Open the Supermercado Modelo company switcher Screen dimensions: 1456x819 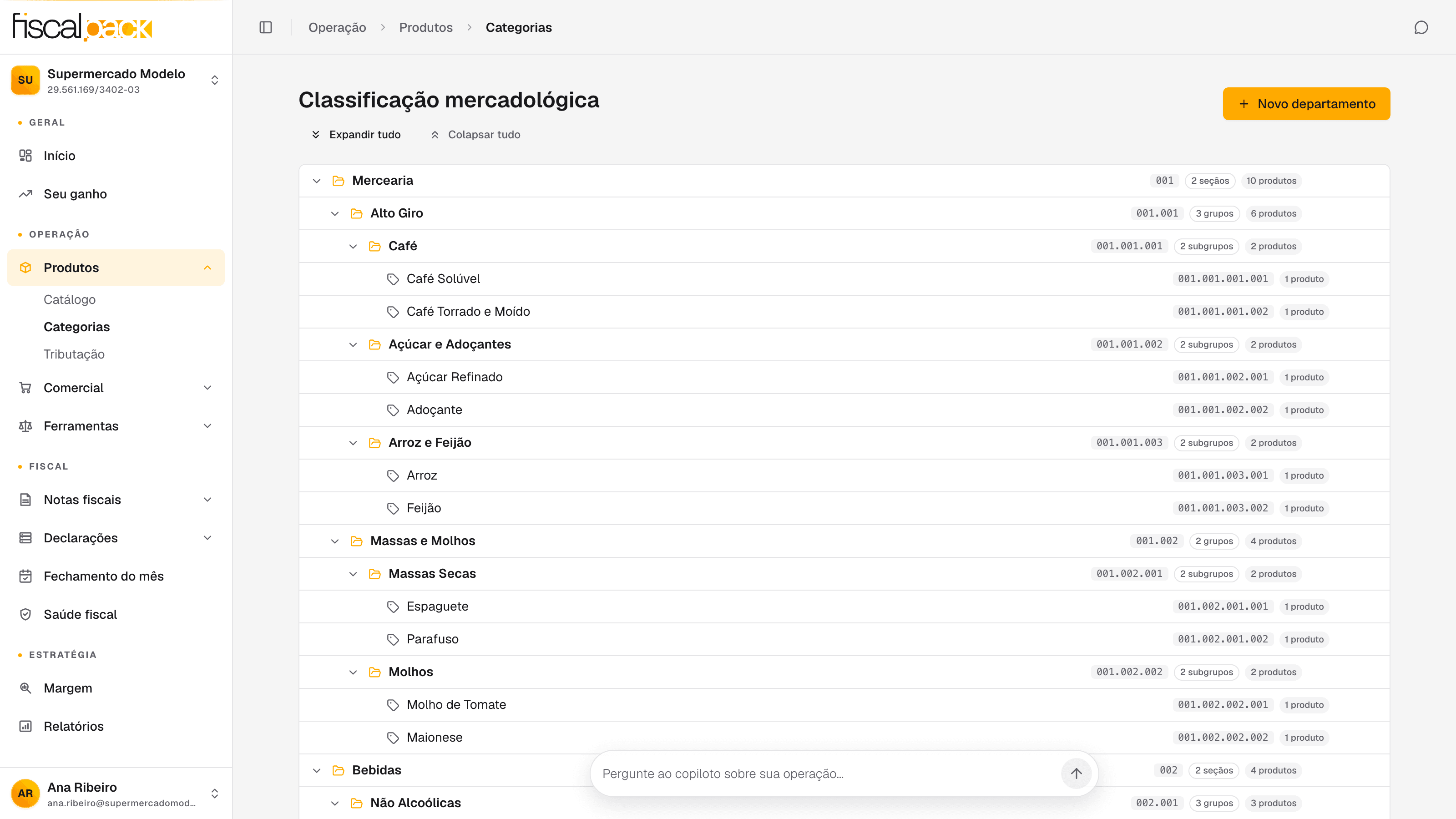click(x=116, y=80)
